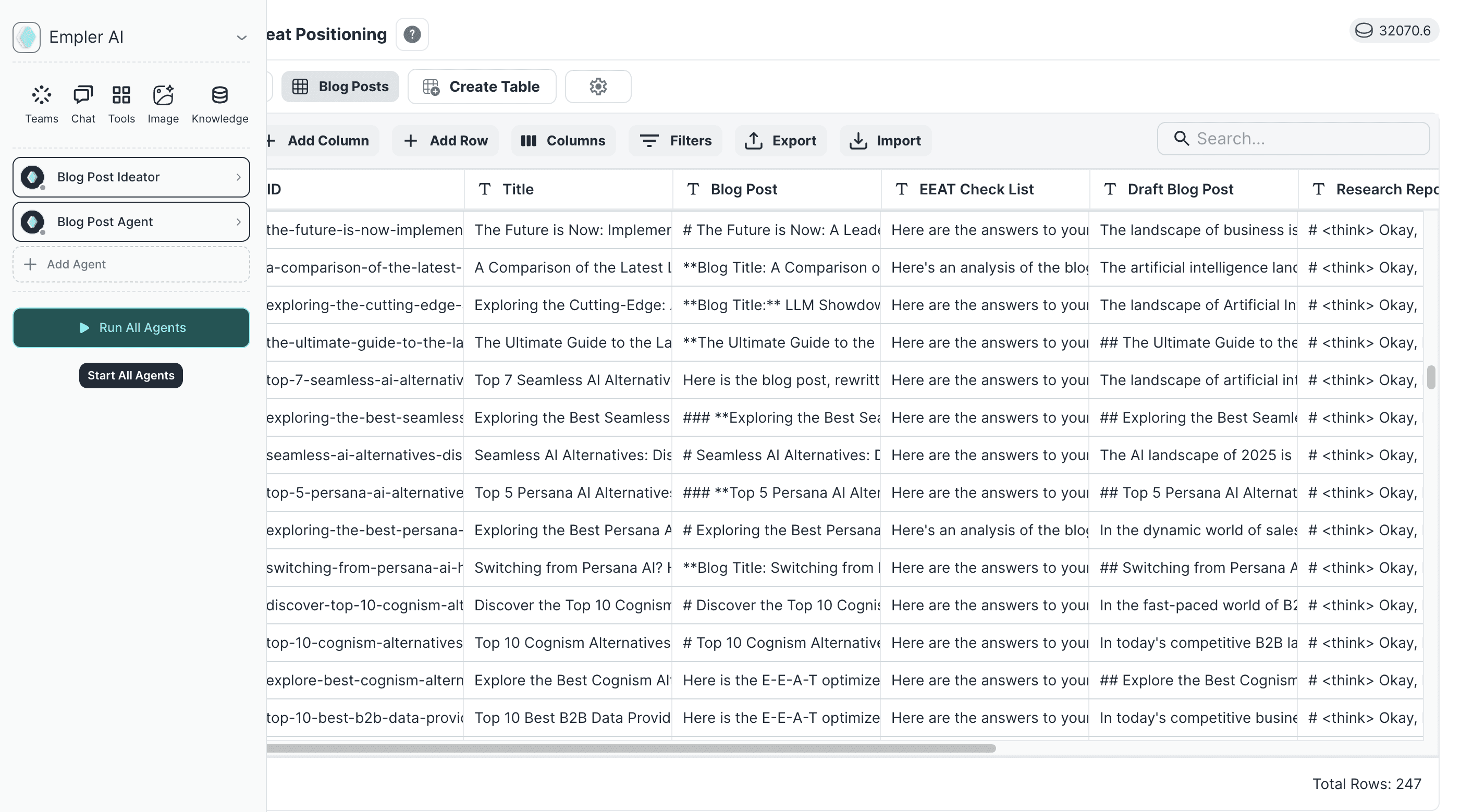Open the Filters menu

pyautogui.click(x=676, y=141)
